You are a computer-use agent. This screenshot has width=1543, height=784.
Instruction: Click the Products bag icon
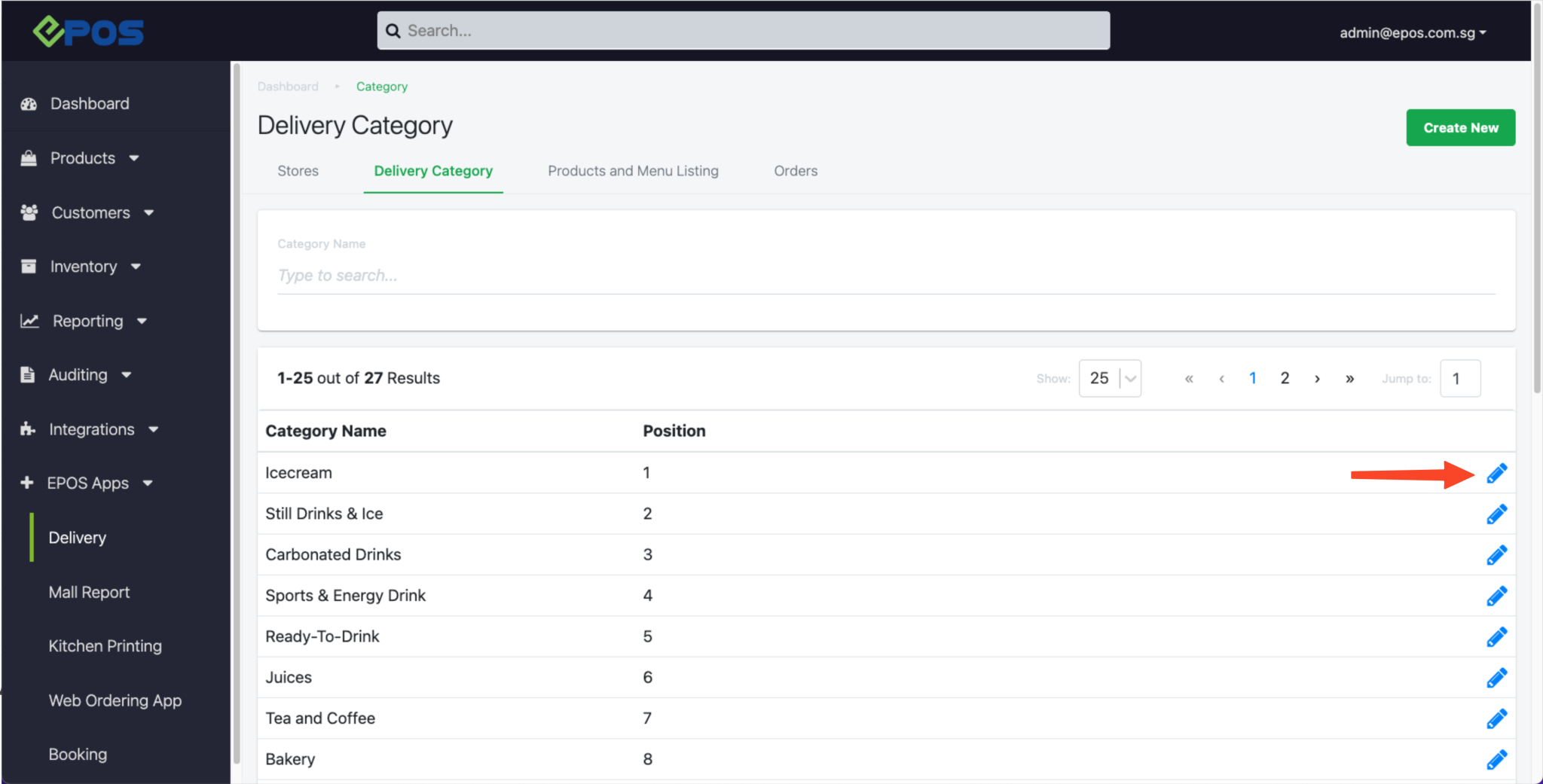[29, 158]
